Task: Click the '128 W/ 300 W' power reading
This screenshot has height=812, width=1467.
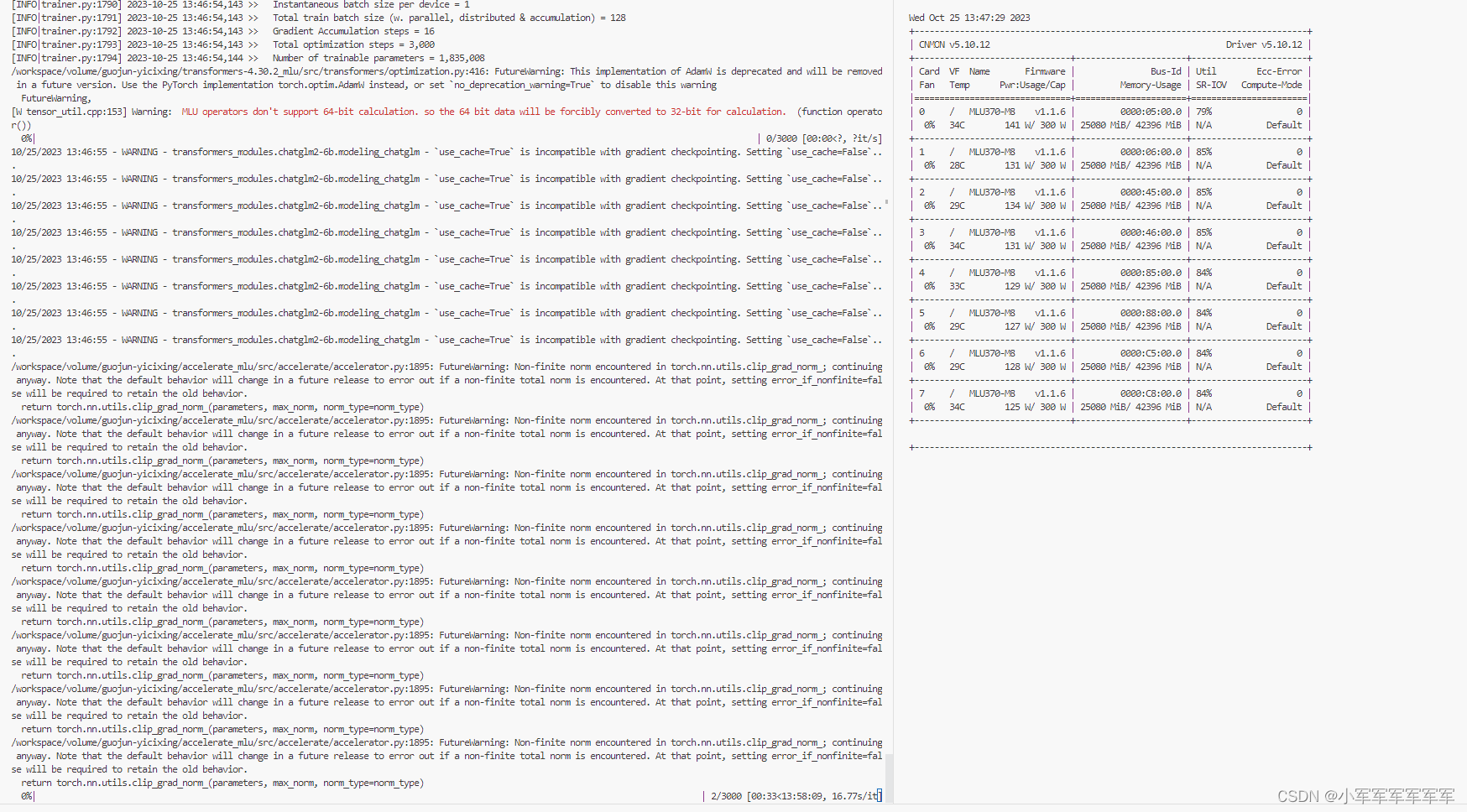Action: tap(1035, 367)
